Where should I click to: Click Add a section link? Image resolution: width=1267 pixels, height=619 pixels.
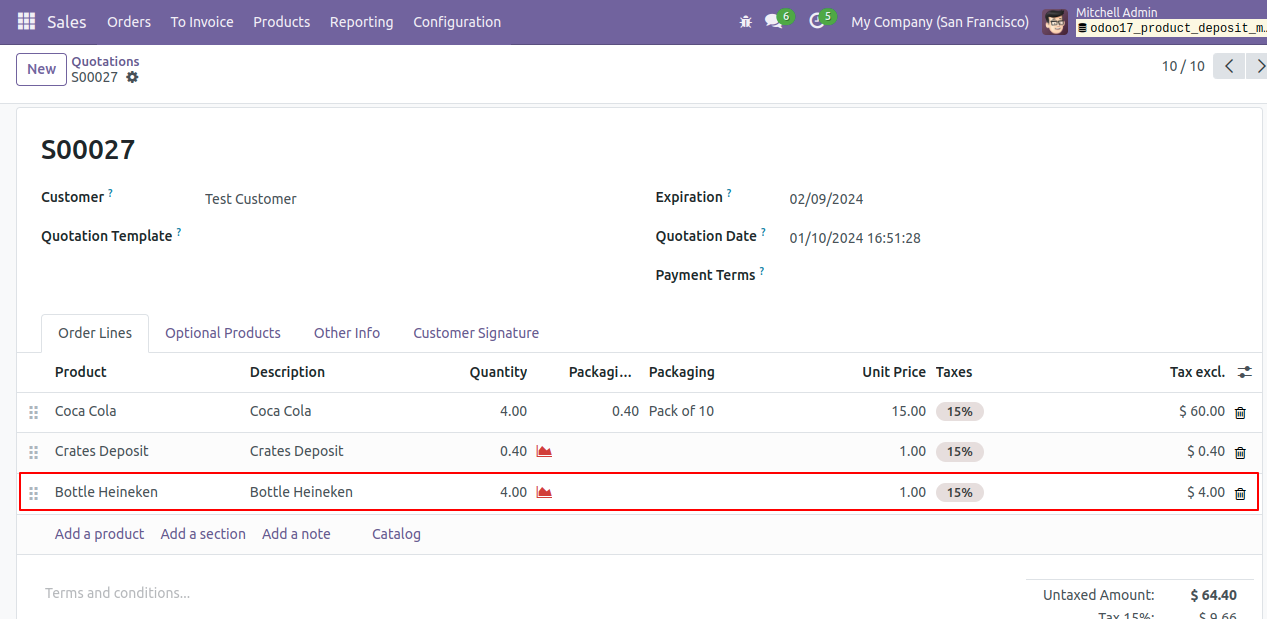[203, 534]
